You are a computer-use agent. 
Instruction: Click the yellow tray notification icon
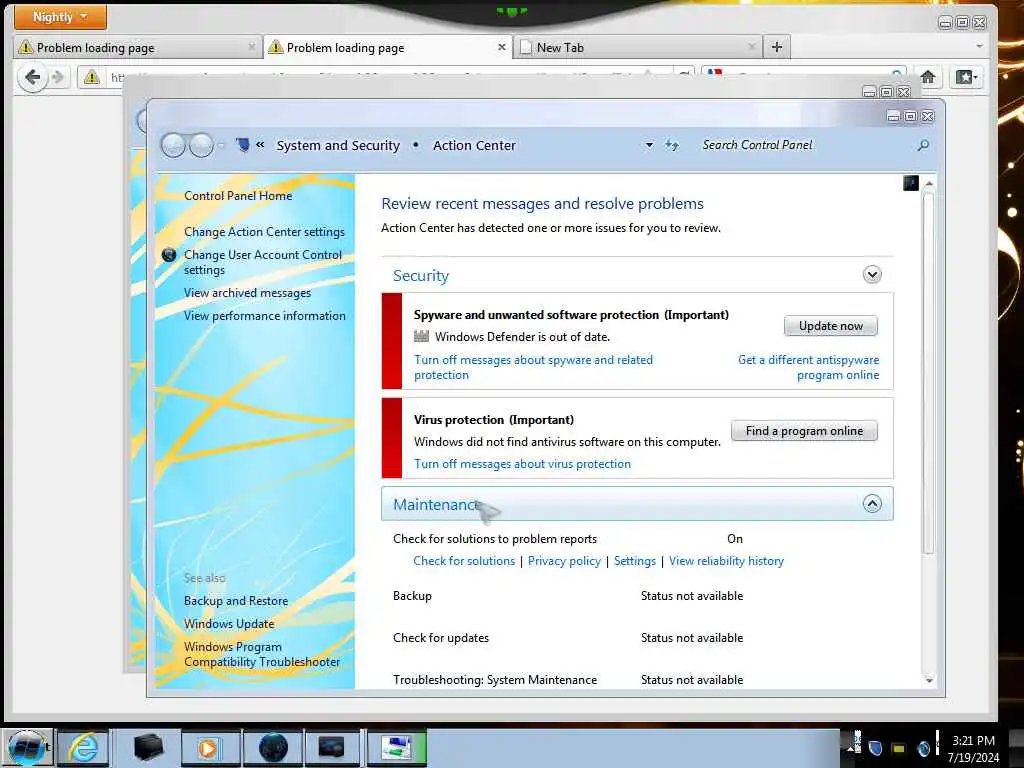(x=899, y=748)
